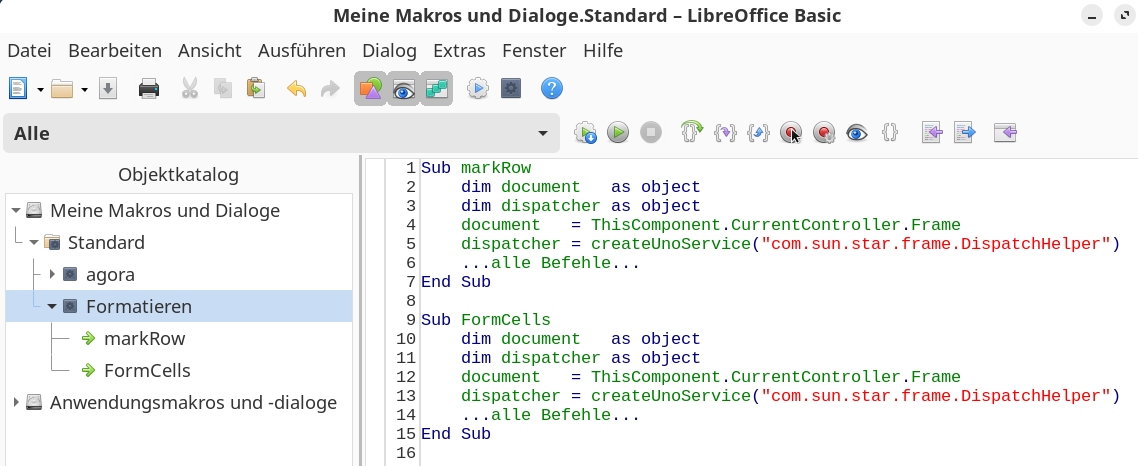This screenshot has height=466, width=1138.
Task: Click code line 1 'Sub markRow'
Action: click(x=476, y=168)
